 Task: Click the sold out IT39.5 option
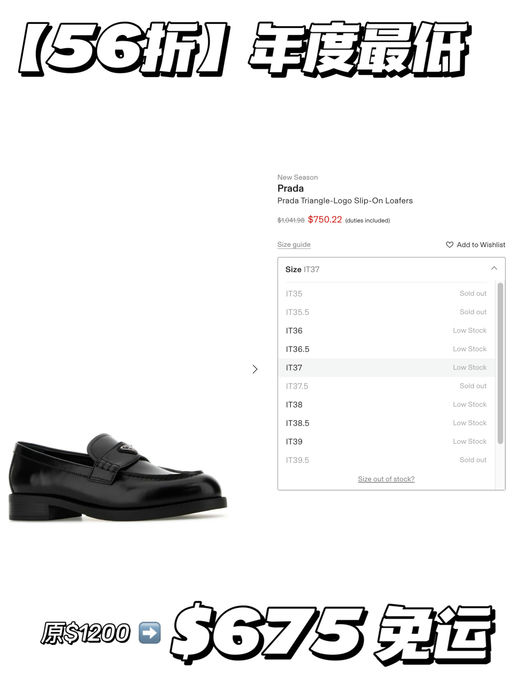pos(386,460)
